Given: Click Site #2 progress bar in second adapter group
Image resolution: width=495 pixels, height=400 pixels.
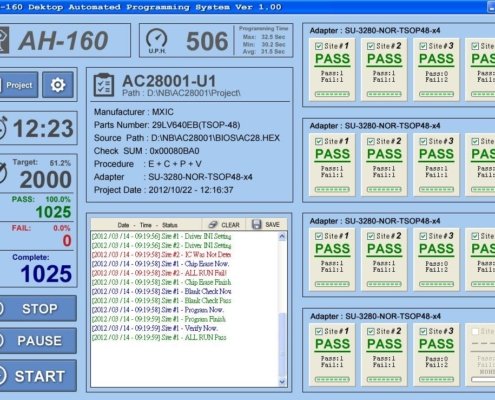Looking at the screenshot, I should pyautogui.click(x=384, y=190).
